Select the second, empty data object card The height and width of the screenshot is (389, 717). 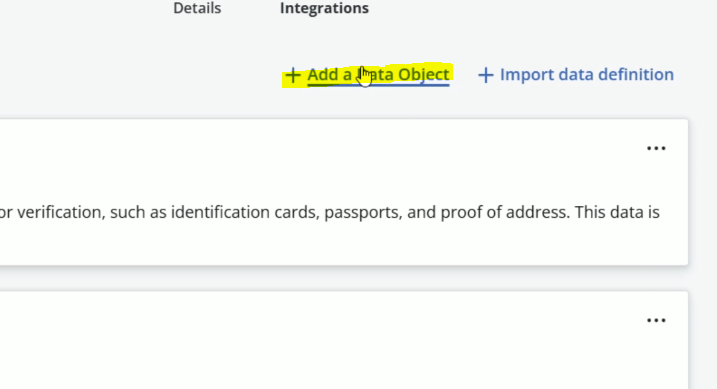[x=344, y=340]
